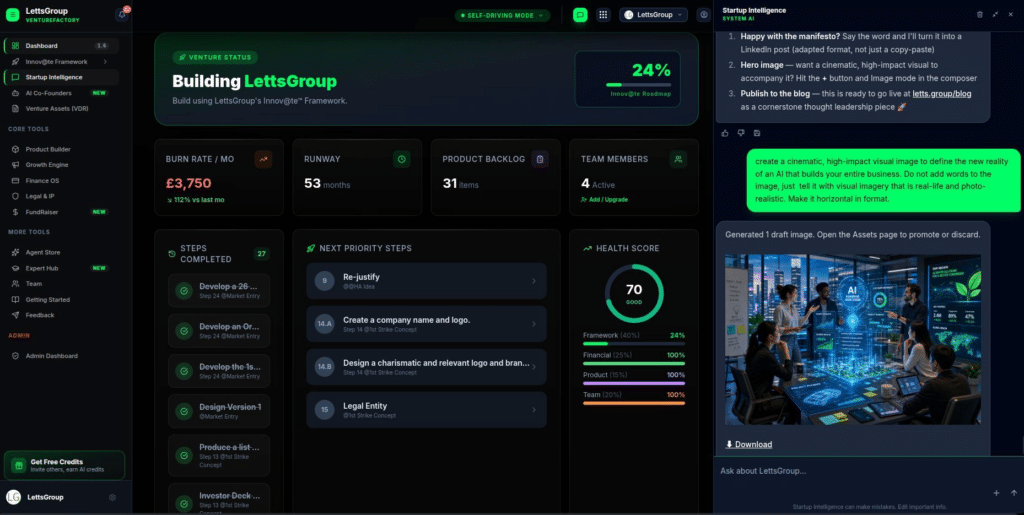Click the Financial health progress bar

pyautogui.click(x=633, y=364)
